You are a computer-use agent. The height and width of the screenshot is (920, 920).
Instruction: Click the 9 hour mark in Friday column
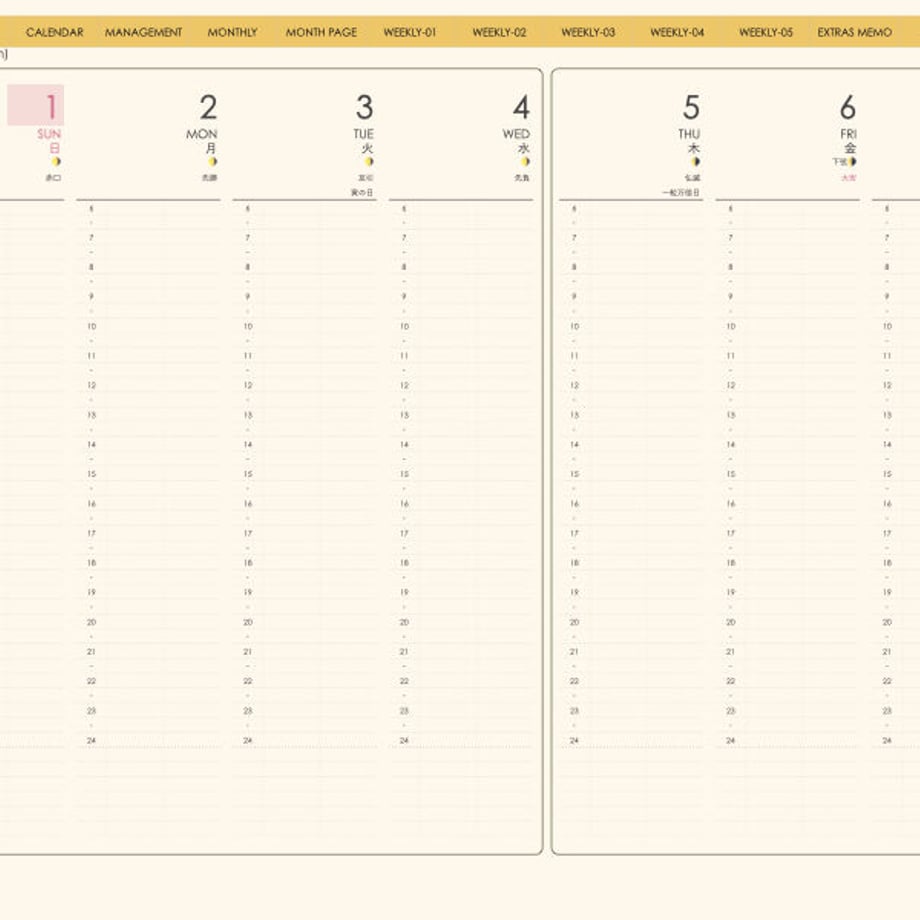click(730, 297)
